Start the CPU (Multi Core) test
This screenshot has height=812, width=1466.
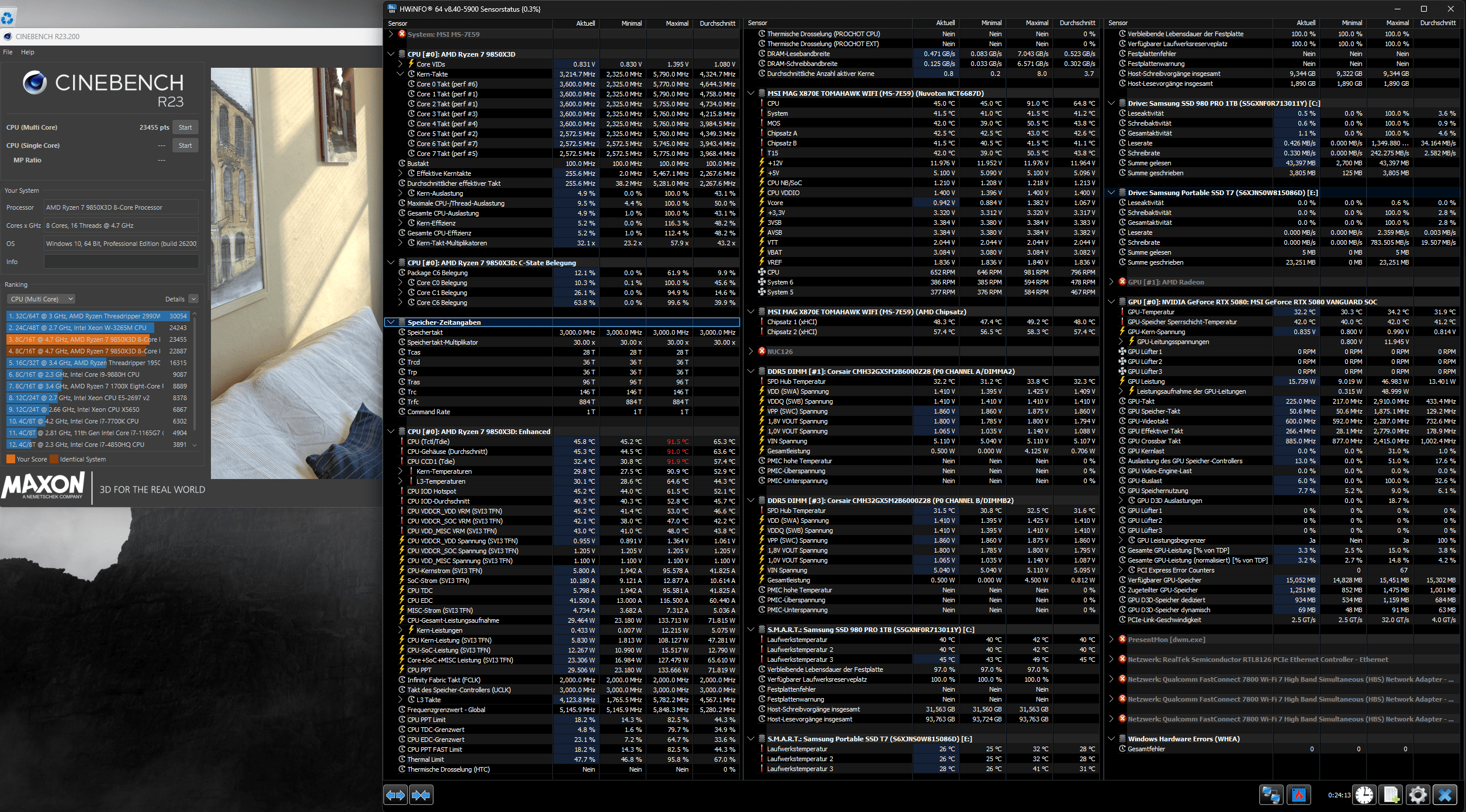click(x=185, y=127)
